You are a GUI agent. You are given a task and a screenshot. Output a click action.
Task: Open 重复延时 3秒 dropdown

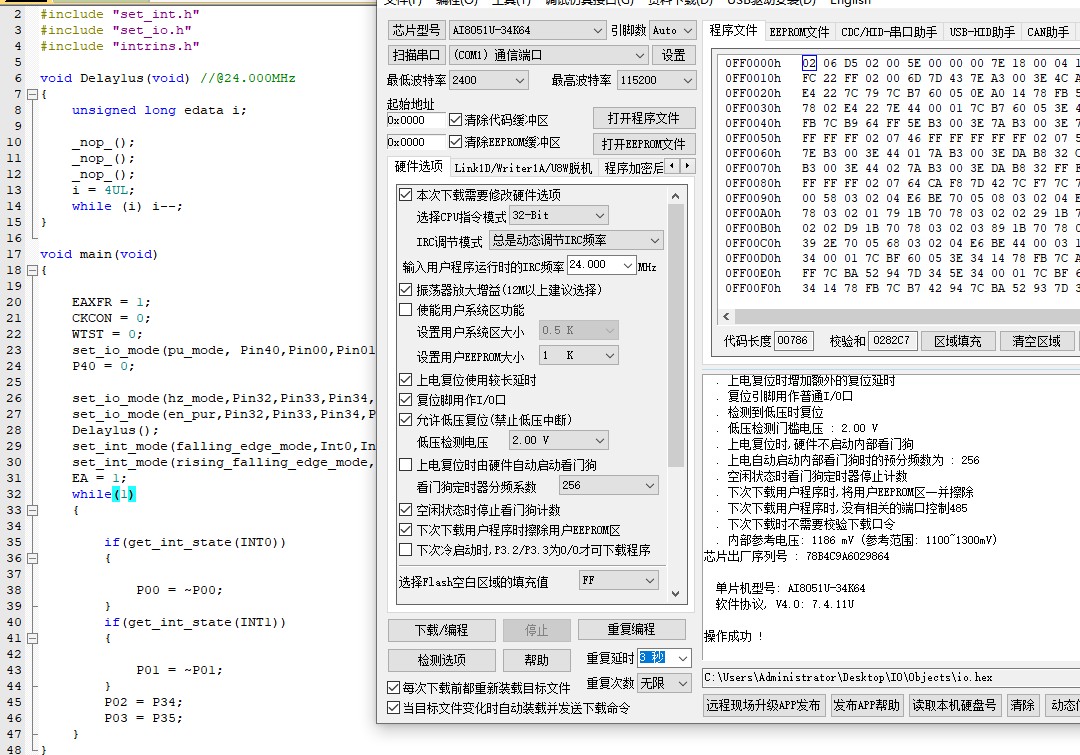[683, 659]
